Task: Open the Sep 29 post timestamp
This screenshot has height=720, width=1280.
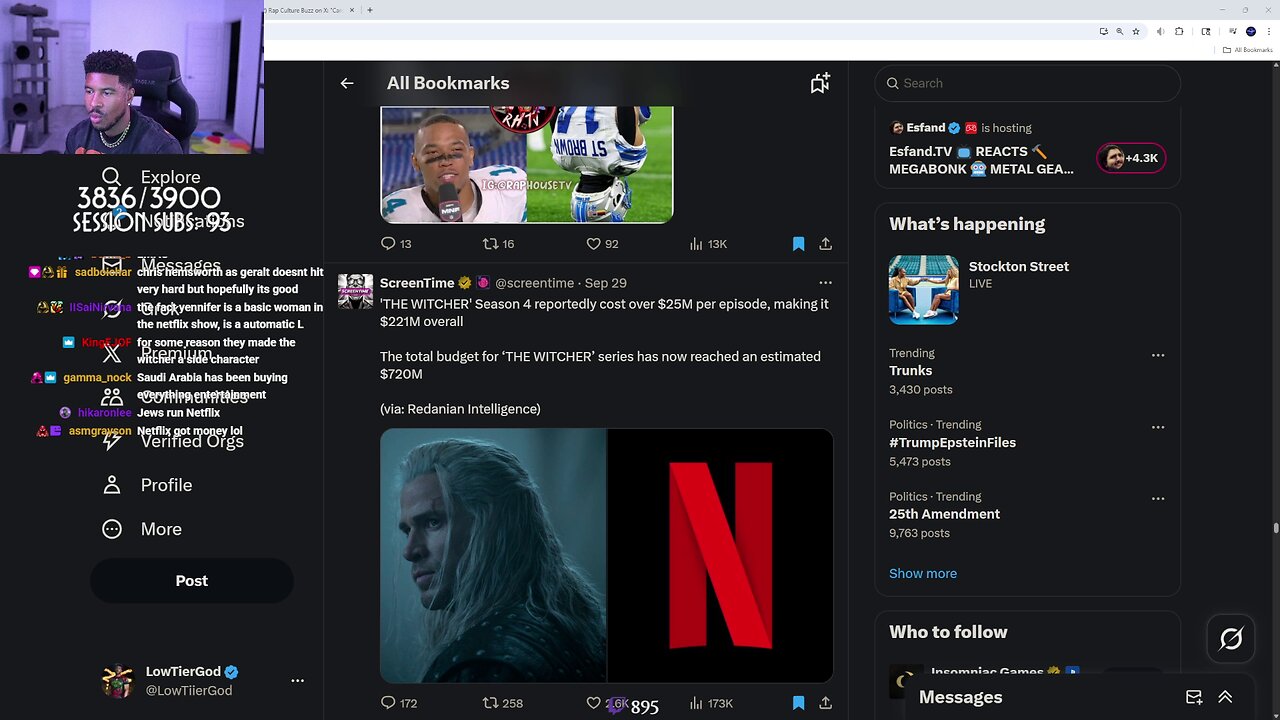Action: [x=606, y=283]
